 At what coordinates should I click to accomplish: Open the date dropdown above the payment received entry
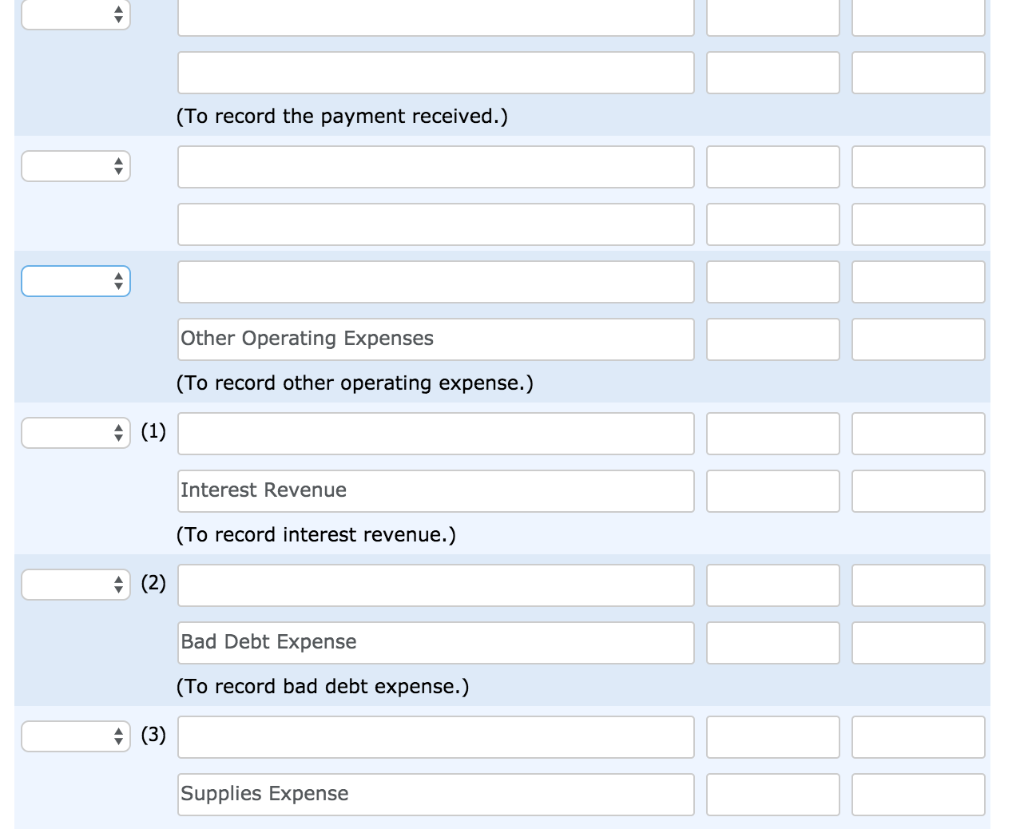[x=75, y=14]
